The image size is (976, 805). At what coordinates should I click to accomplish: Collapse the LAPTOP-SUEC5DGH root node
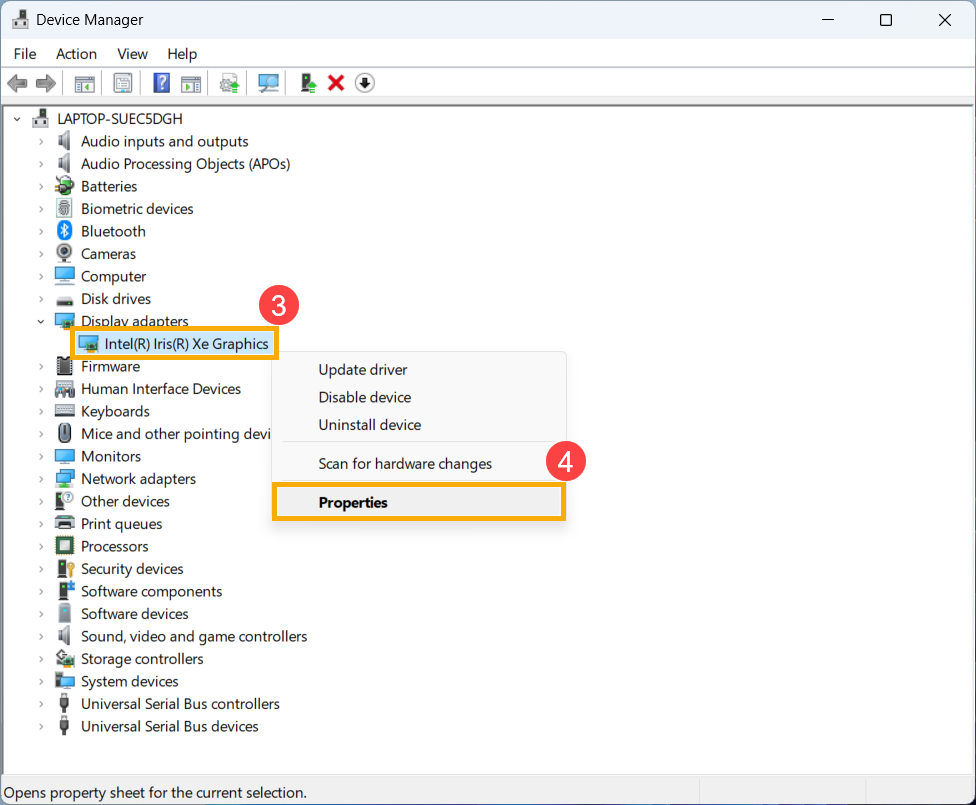pyautogui.click(x=17, y=118)
